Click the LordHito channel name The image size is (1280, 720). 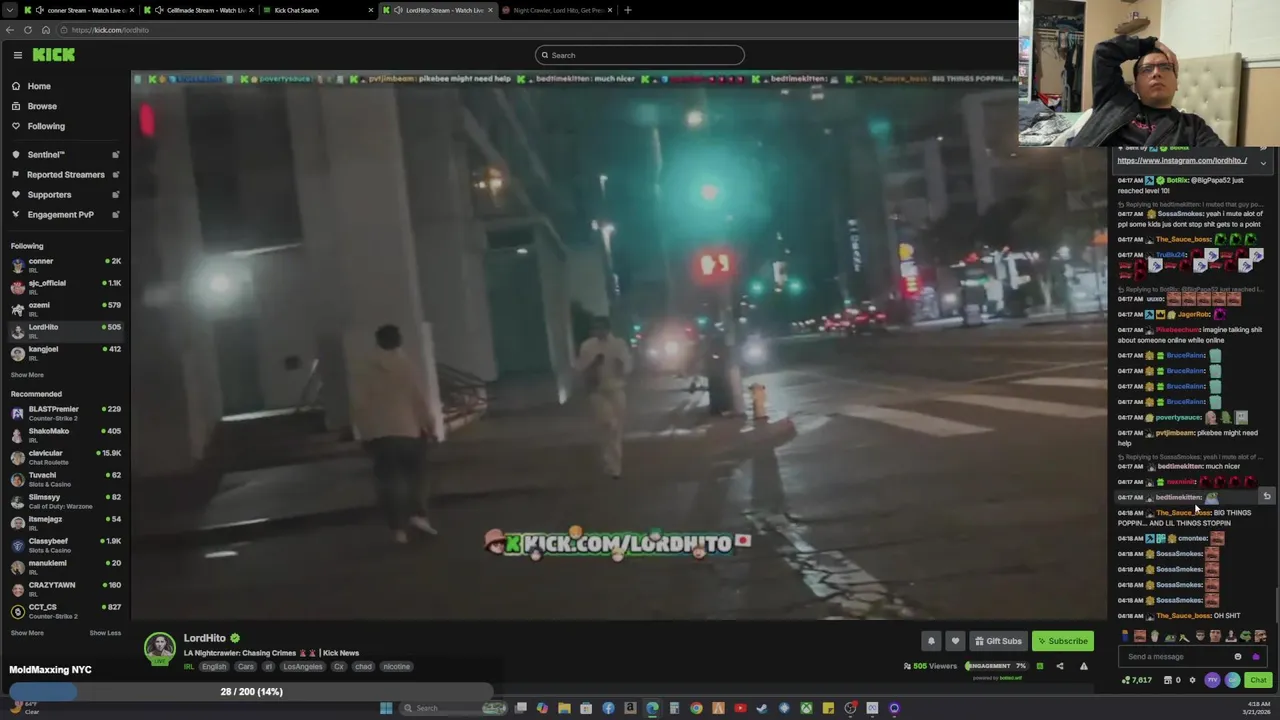point(205,638)
